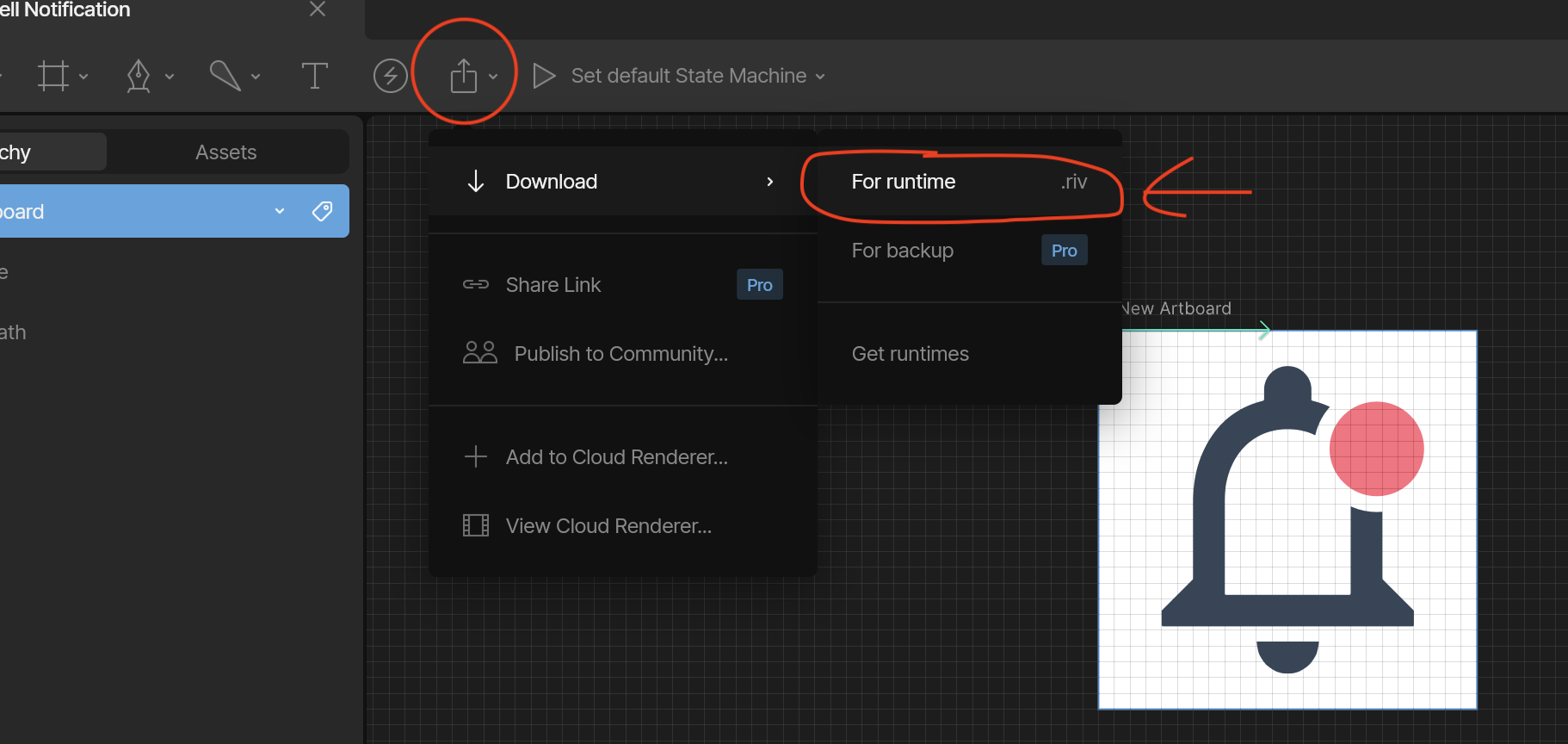Screen dimensions: 1568x744
Task: Select the Text tool
Action: (315, 76)
